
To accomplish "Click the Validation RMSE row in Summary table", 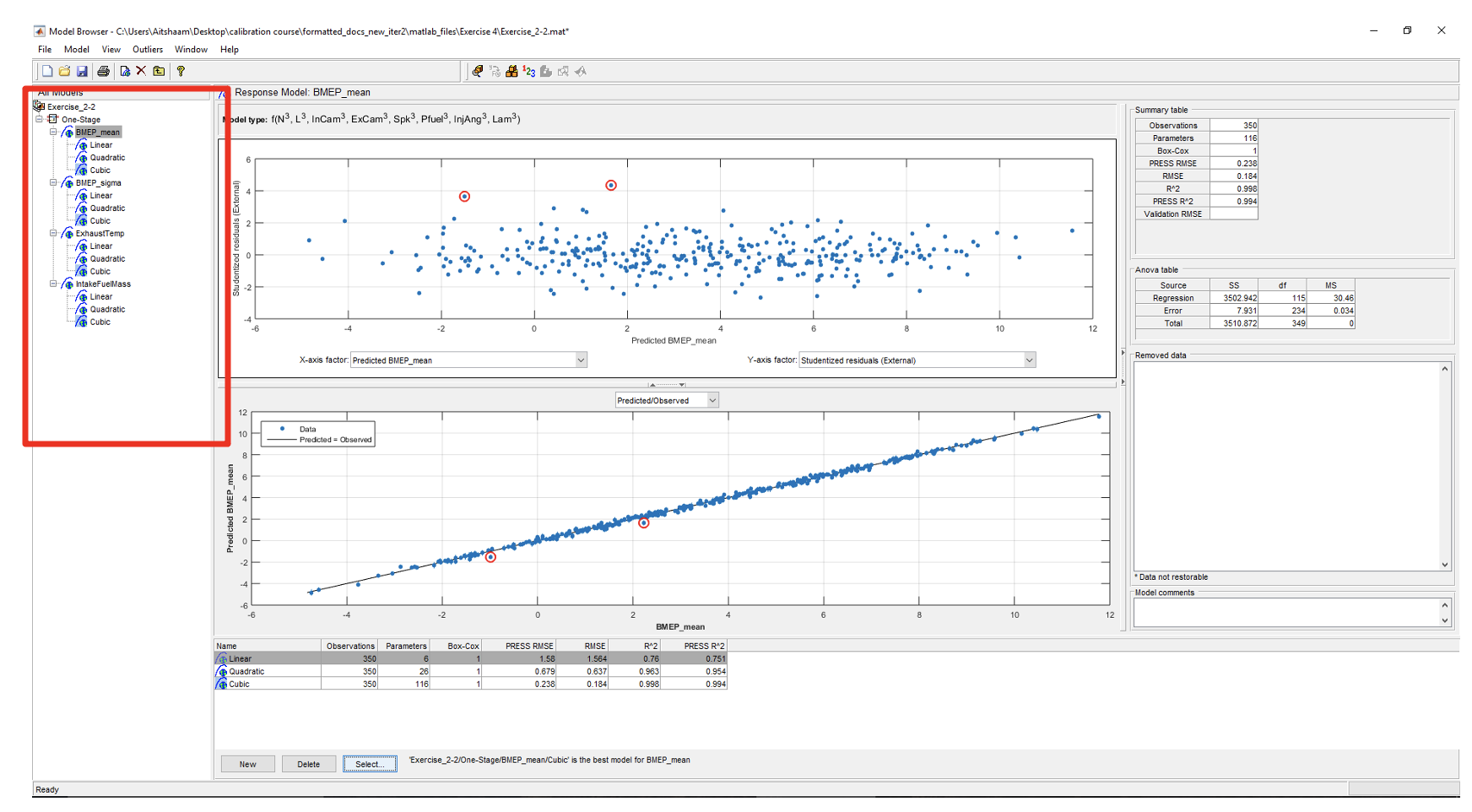I will (x=1197, y=214).
